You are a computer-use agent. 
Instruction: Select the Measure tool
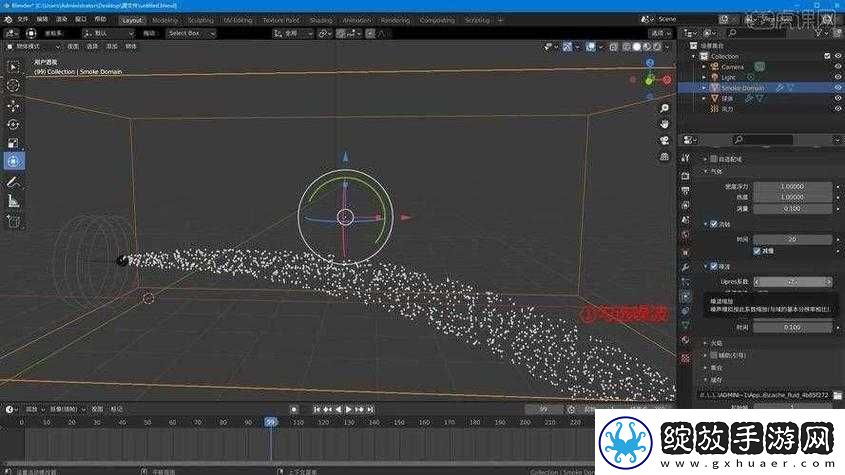[13, 202]
